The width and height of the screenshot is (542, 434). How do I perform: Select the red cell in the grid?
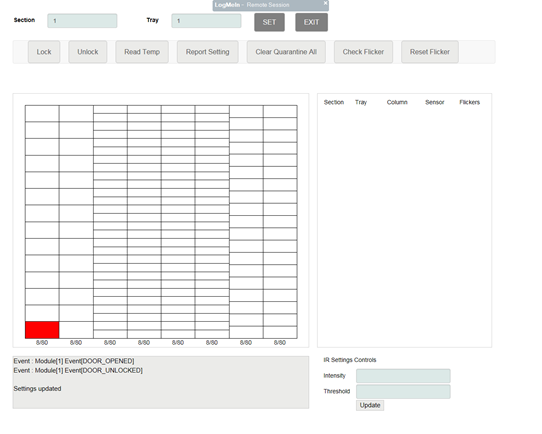pyautogui.click(x=42, y=330)
